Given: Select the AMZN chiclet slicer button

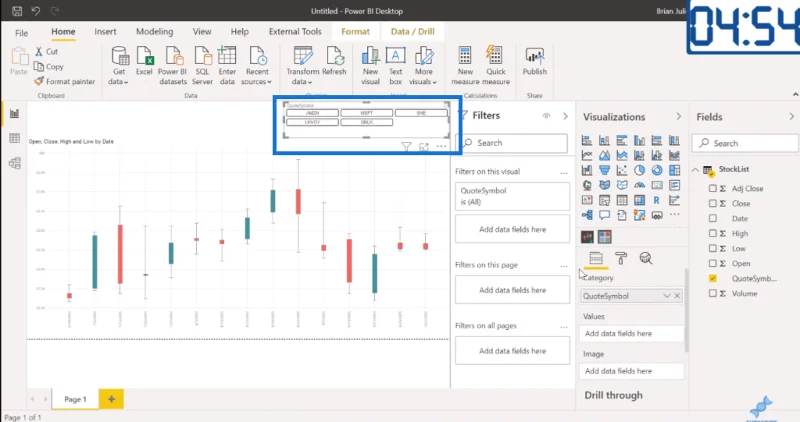Looking at the screenshot, I should coord(312,113).
